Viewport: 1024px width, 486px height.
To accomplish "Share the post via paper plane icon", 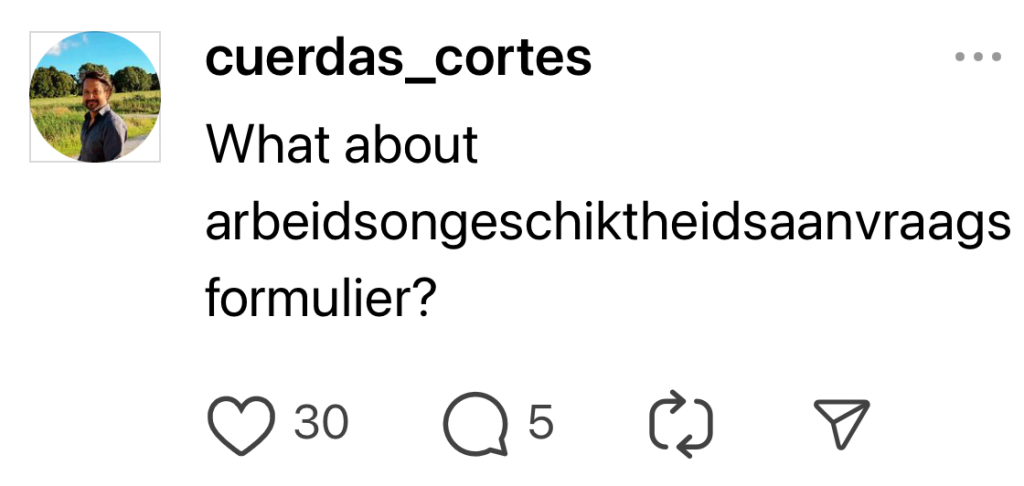I will 841,424.
